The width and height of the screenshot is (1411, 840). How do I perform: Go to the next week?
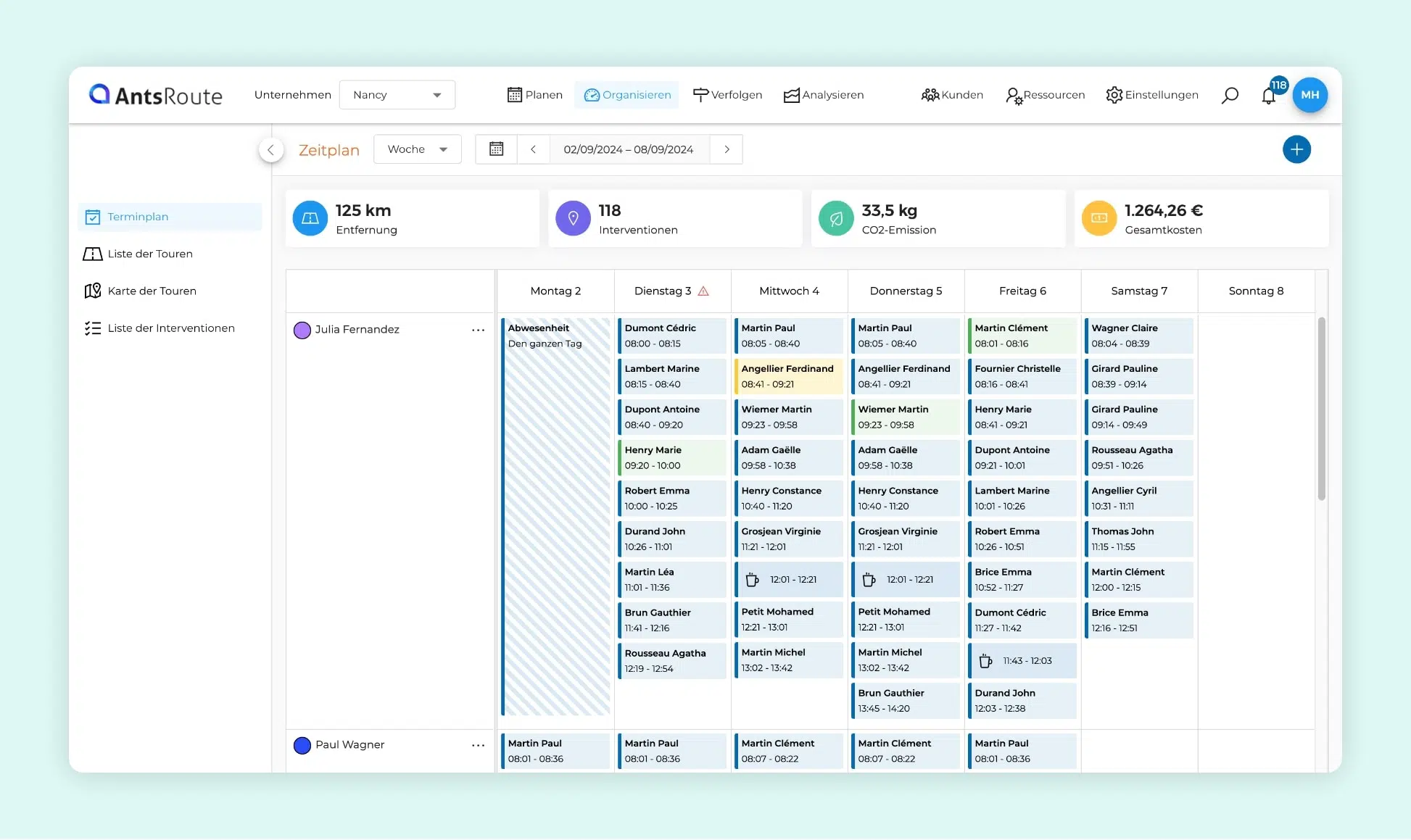727,149
